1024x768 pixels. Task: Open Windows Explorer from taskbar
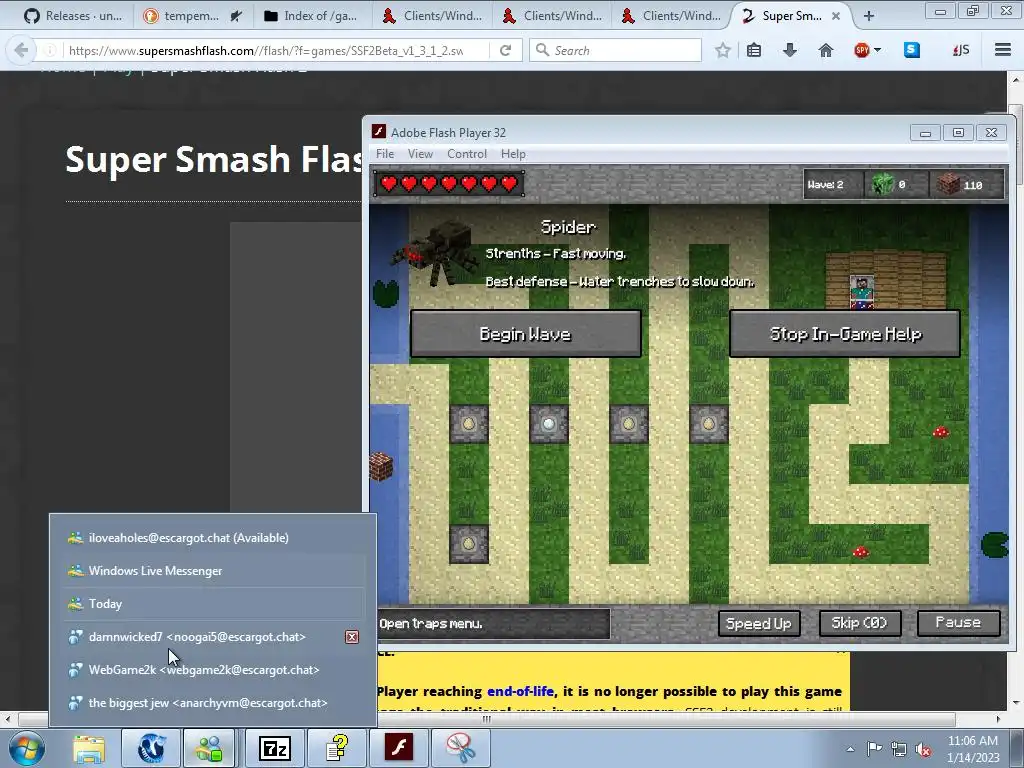point(89,748)
